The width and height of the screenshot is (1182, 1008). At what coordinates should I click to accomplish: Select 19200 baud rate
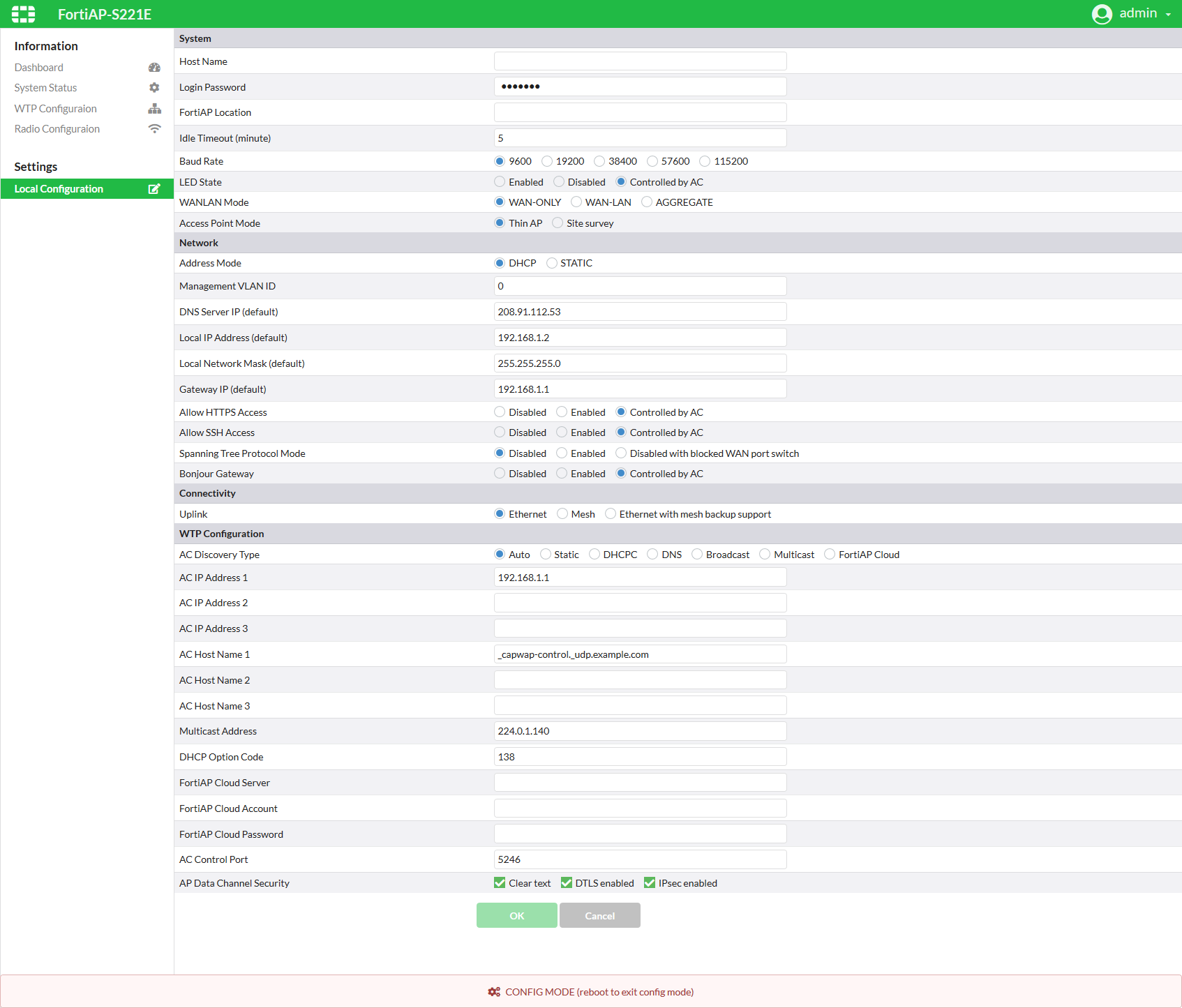click(547, 161)
